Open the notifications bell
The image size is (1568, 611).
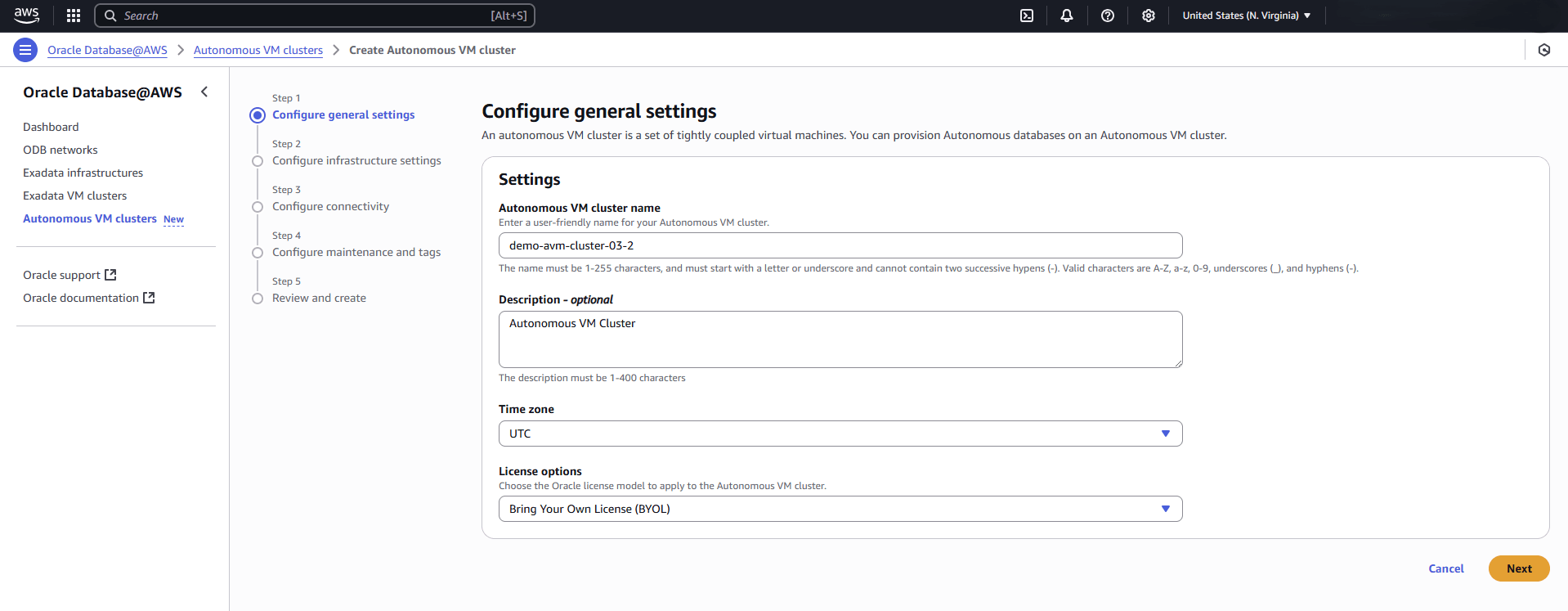pyautogui.click(x=1067, y=16)
